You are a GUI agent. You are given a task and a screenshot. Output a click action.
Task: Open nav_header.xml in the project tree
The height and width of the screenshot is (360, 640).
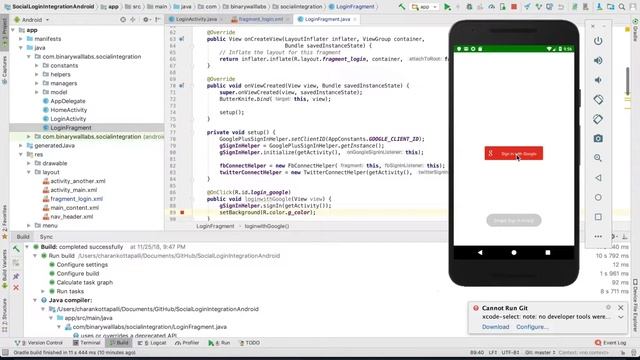click(71, 217)
